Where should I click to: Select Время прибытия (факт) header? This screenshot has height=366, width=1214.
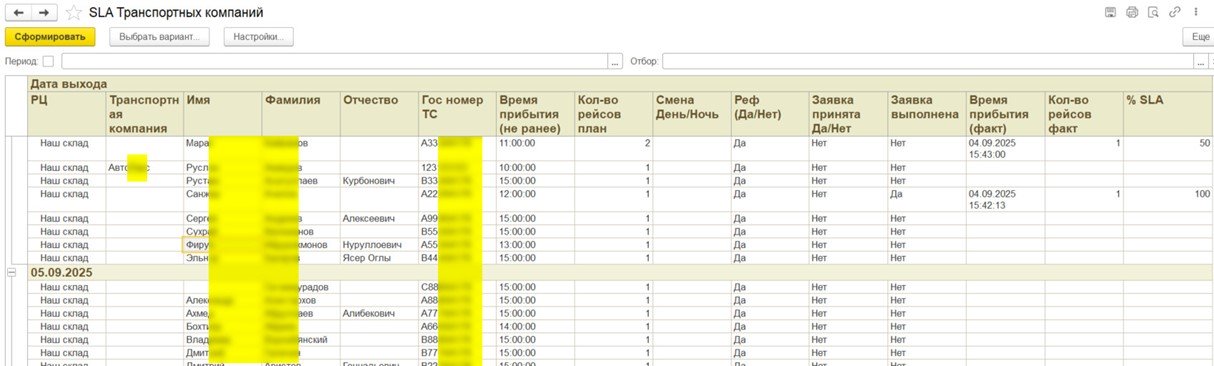coord(1005,114)
